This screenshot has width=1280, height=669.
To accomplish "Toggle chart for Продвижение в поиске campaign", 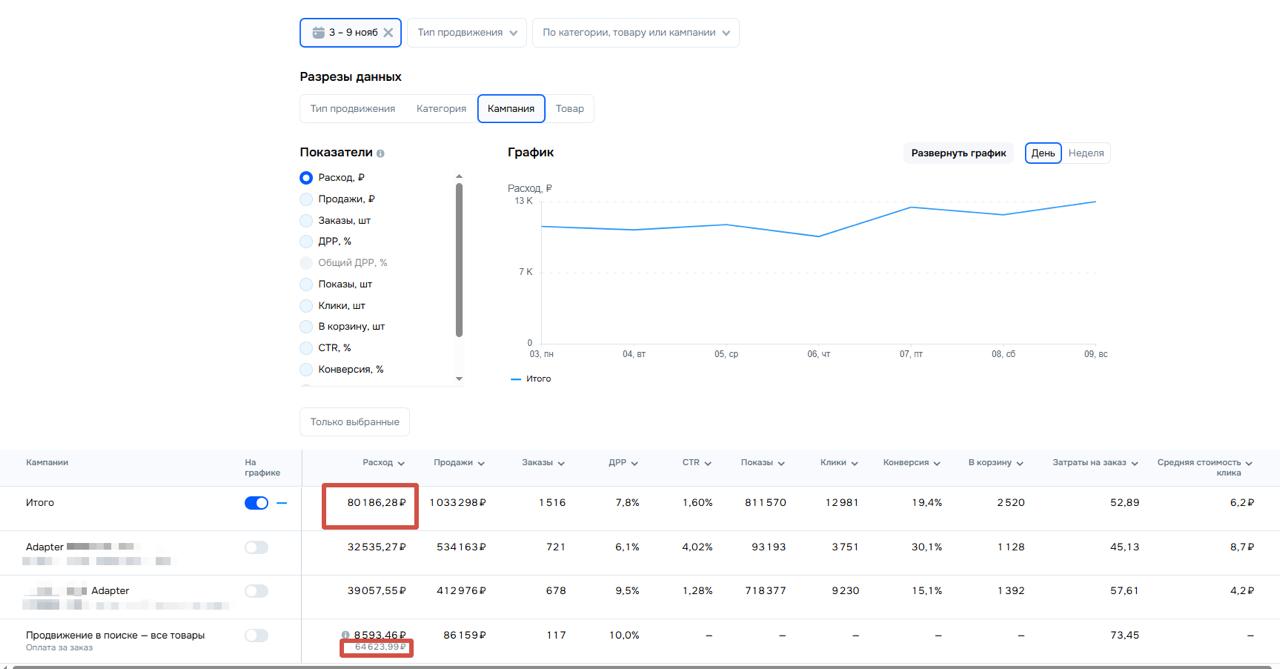I will tap(256, 635).
